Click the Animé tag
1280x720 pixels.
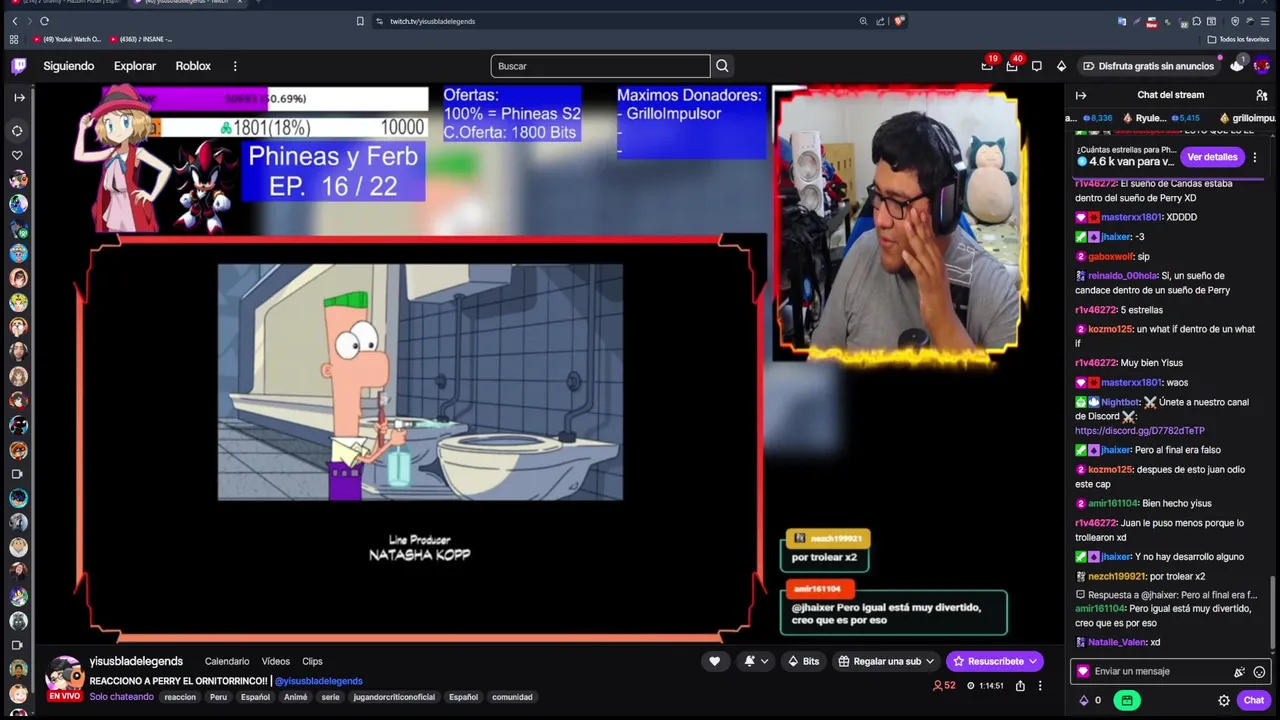pyautogui.click(x=295, y=697)
